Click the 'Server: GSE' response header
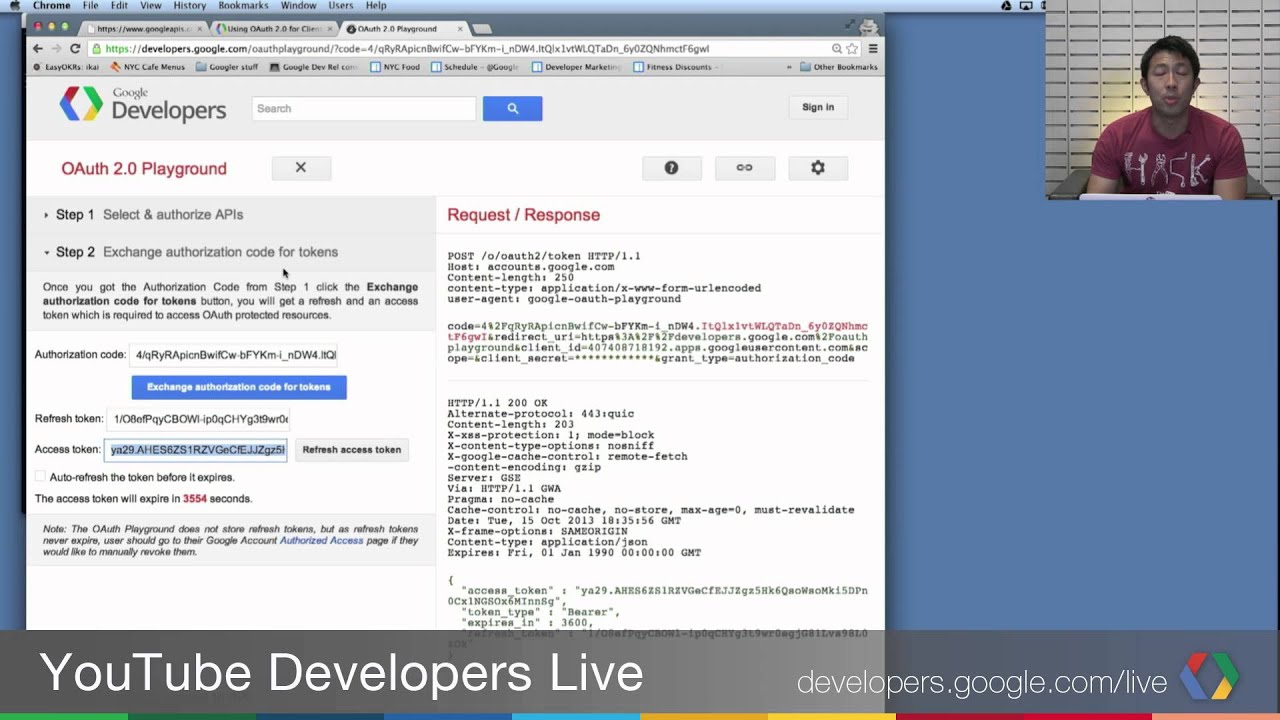This screenshot has width=1280, height=720. pos(483,478)
